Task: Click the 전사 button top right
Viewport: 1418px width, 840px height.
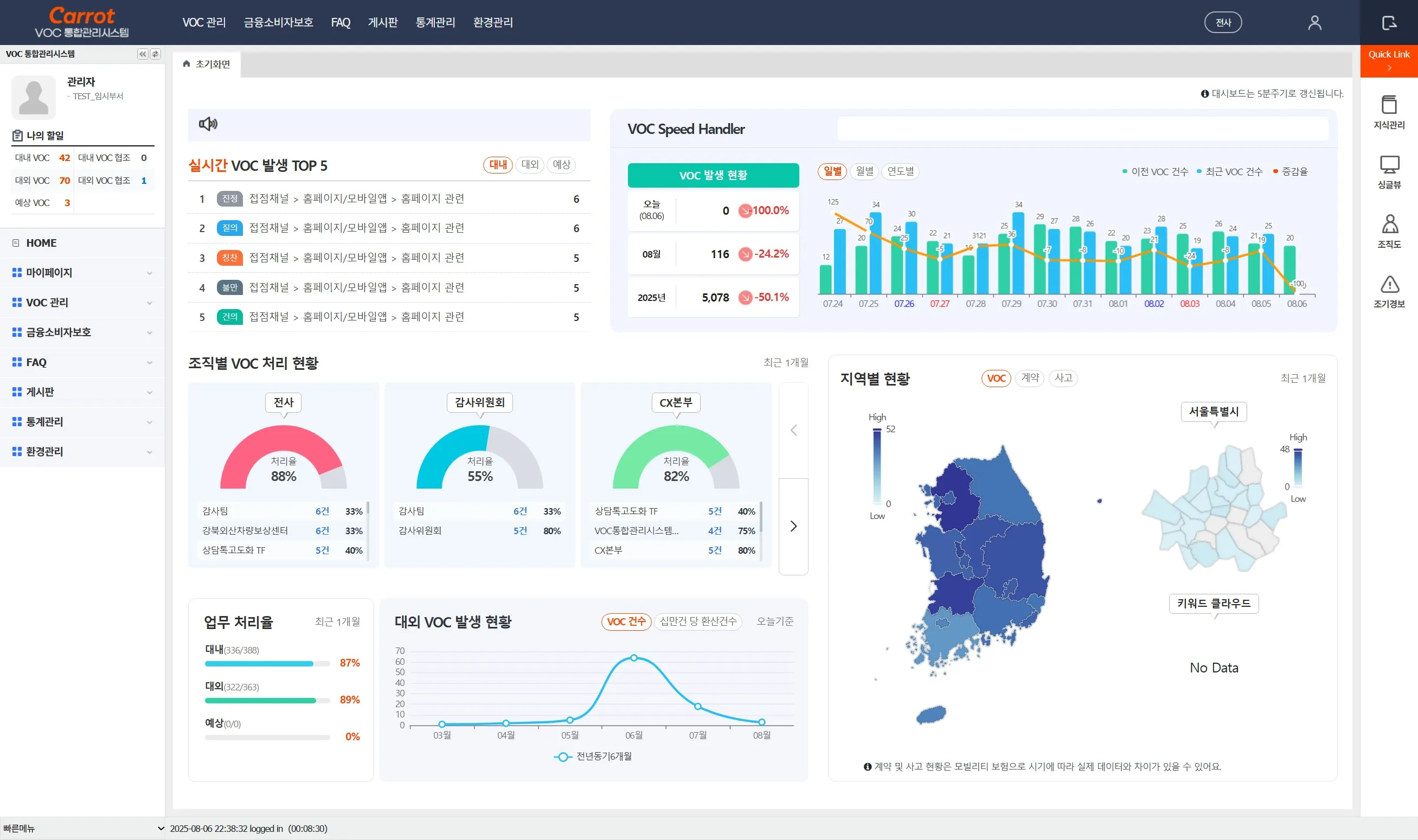Action: pos(1223,22)
